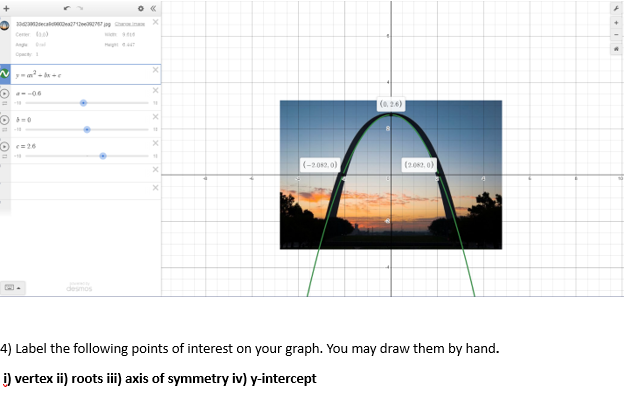Play the animation for slider b
Viewport: 634px width, 400px height.
pos(5,120)
